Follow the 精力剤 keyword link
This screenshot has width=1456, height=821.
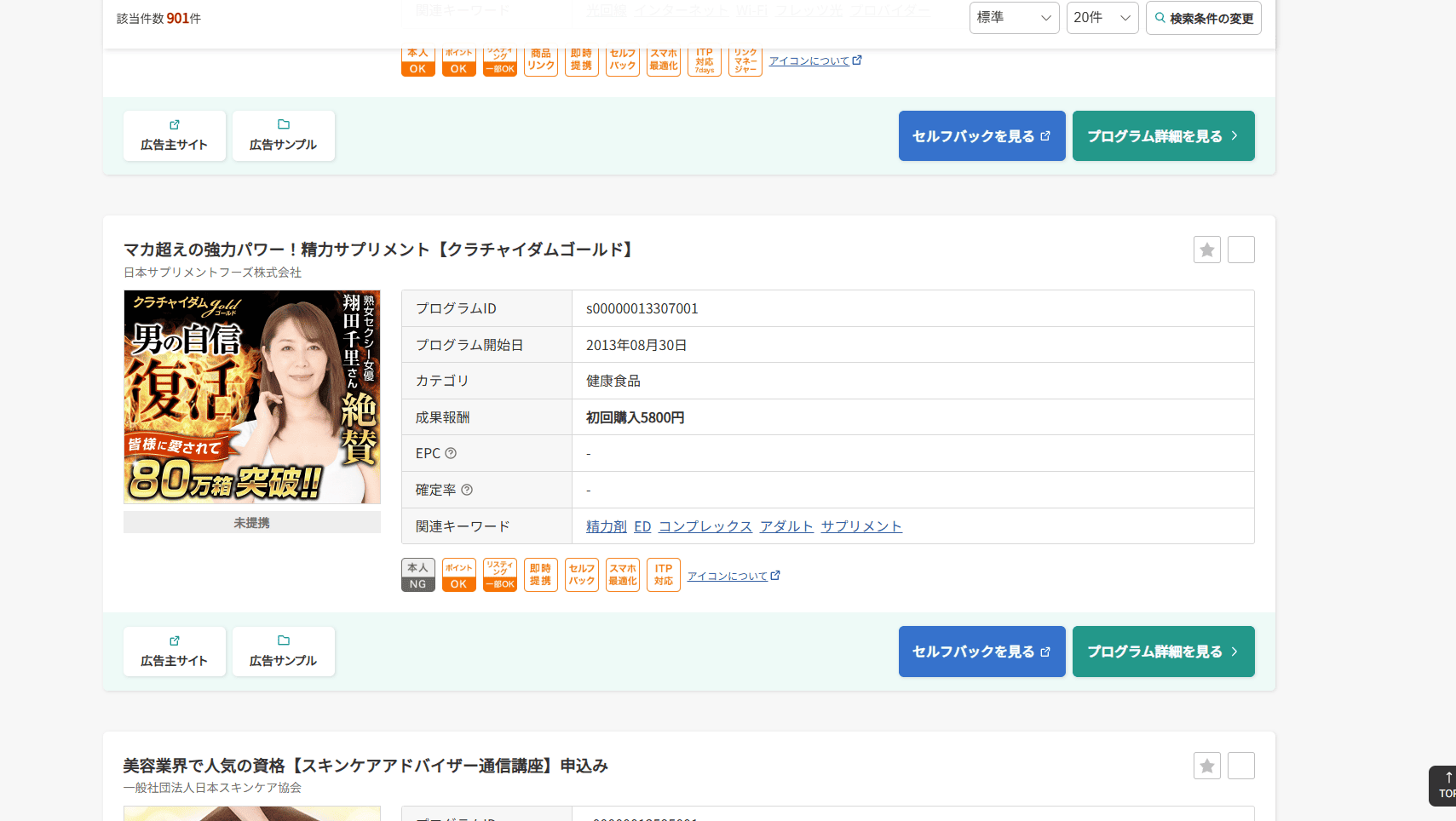tap(607, 526)
